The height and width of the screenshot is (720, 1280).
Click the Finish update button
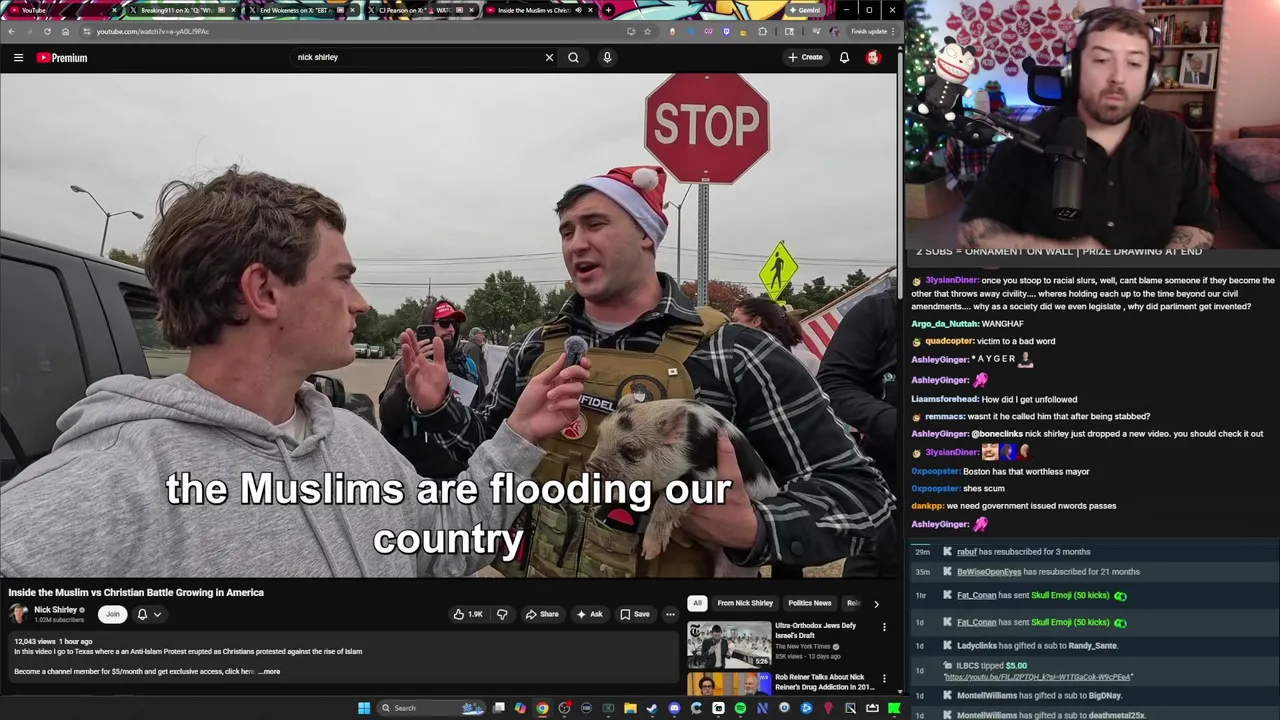tap(872, 31)
